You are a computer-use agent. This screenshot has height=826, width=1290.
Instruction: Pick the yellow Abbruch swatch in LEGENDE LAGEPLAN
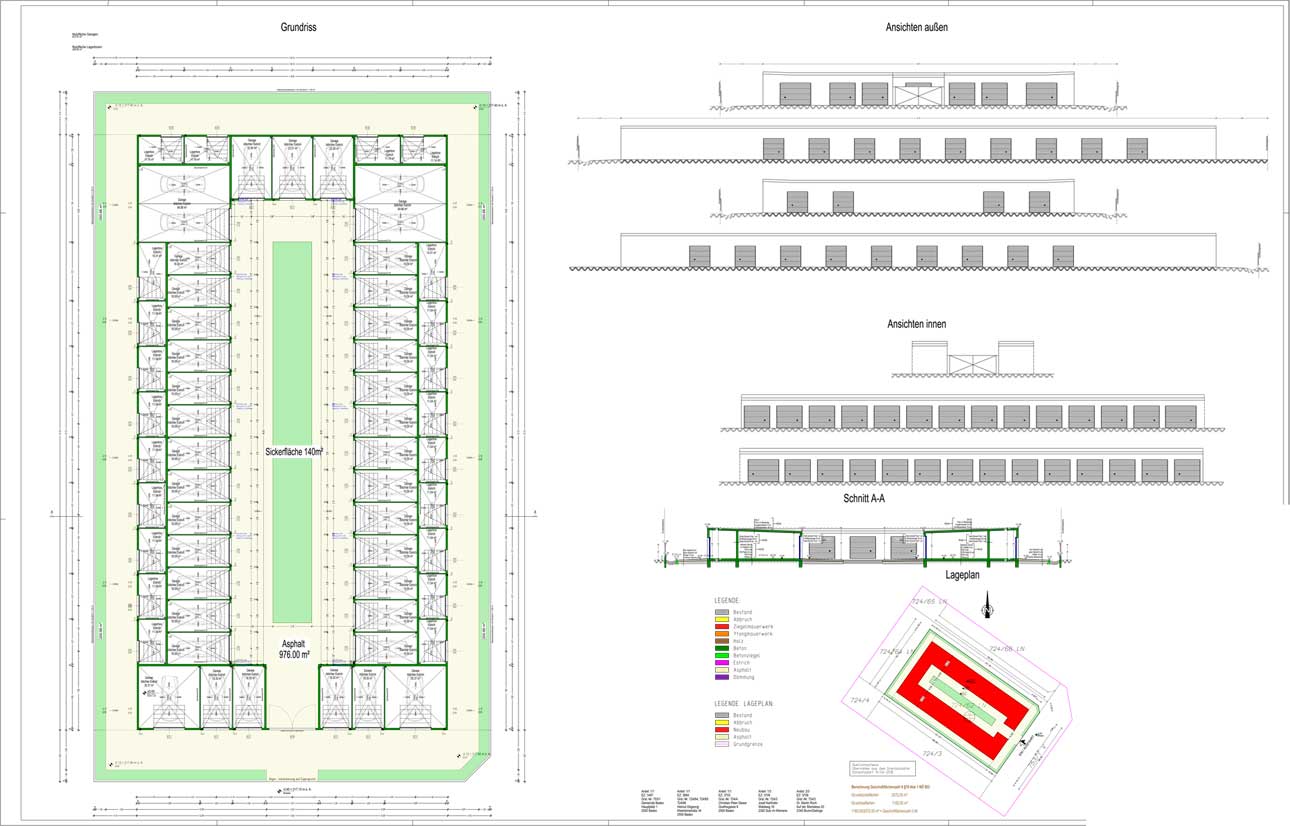coord(722,722)
